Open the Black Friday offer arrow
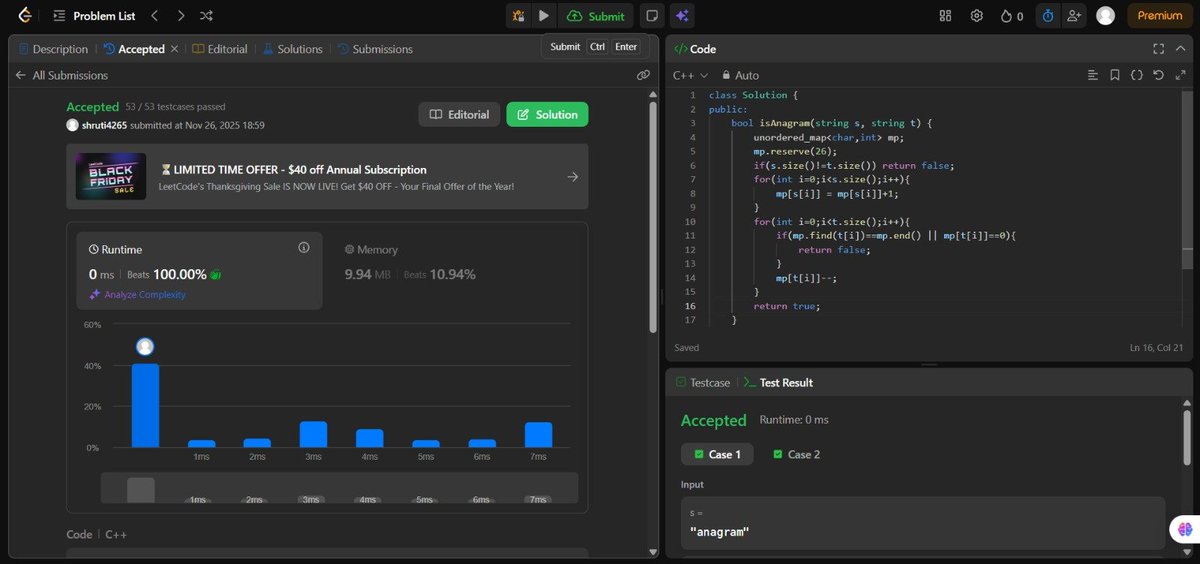Image resolution: width=1200 pixels, height=564 pixels. tap(572, 177)
